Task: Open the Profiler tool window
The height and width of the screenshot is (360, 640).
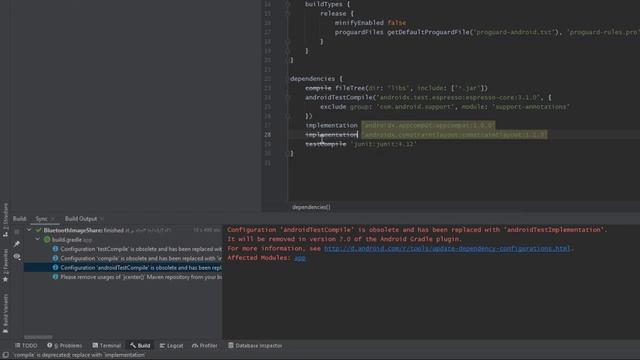Action: 204,346
